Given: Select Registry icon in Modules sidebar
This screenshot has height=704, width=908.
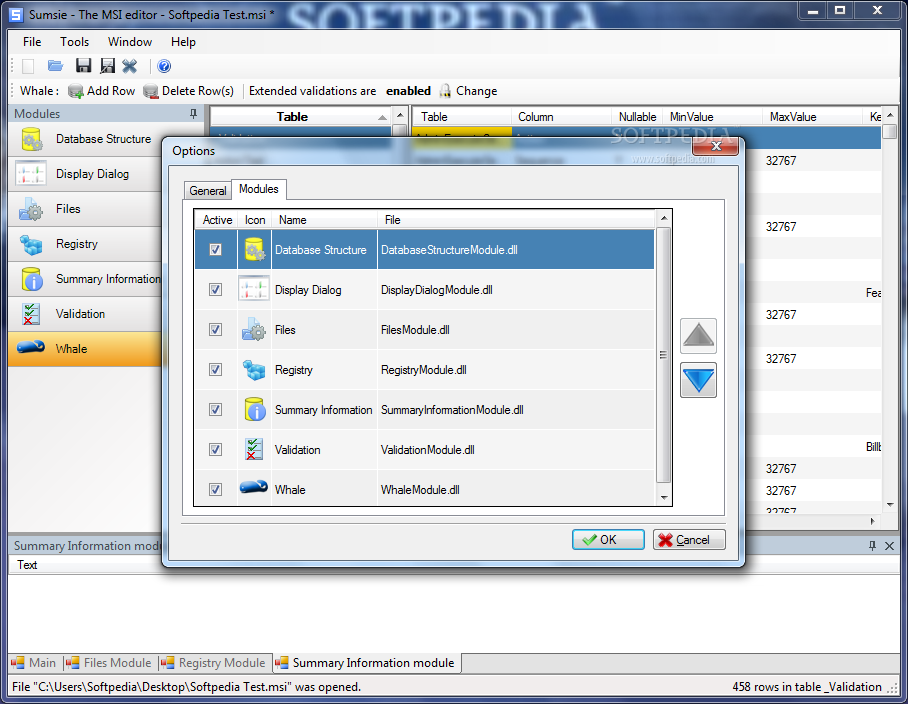Looking at the screenshot, I should pos(31,244).
